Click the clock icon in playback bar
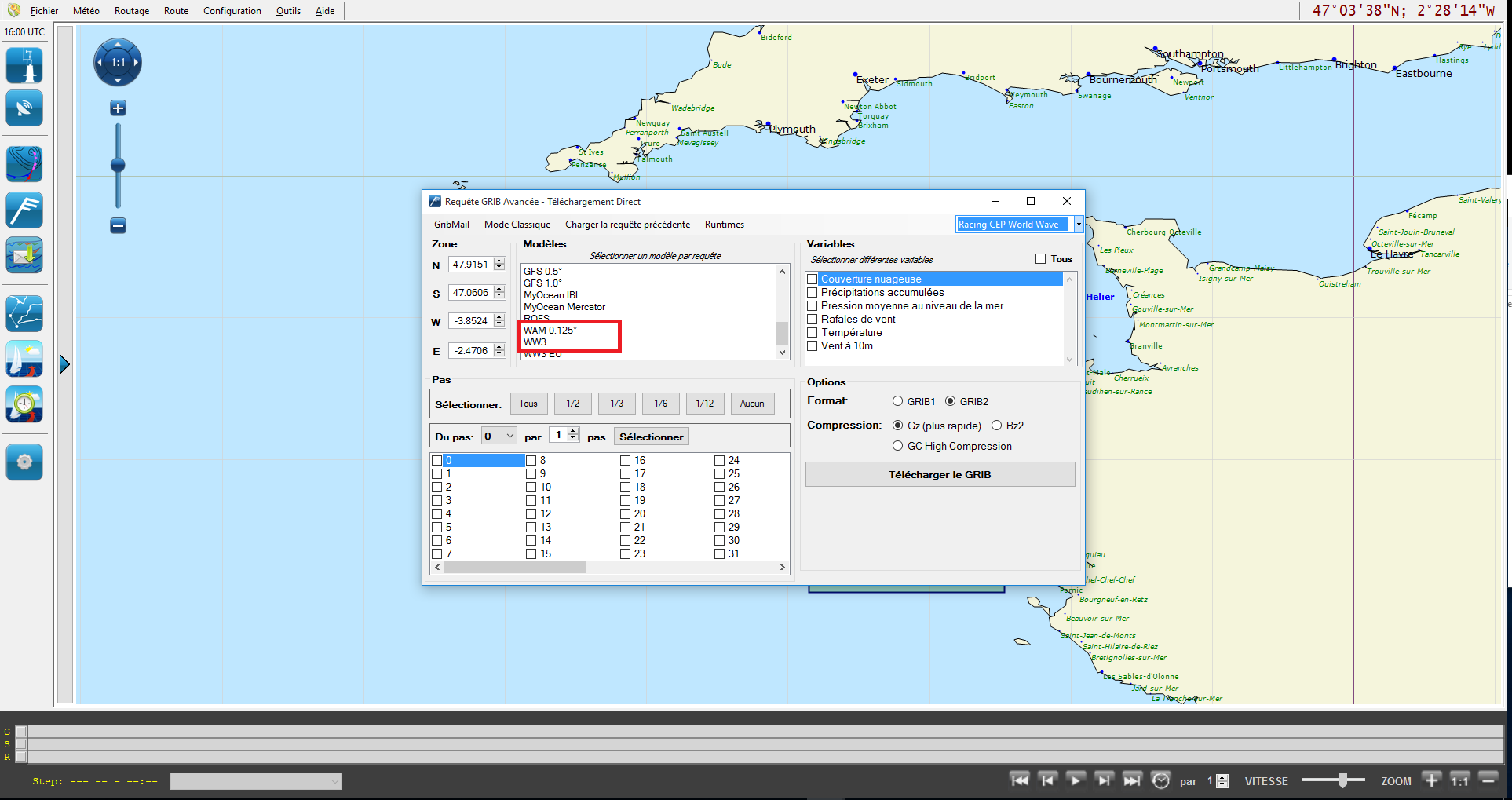1512x800 pixels. (x=1160, y=780)
